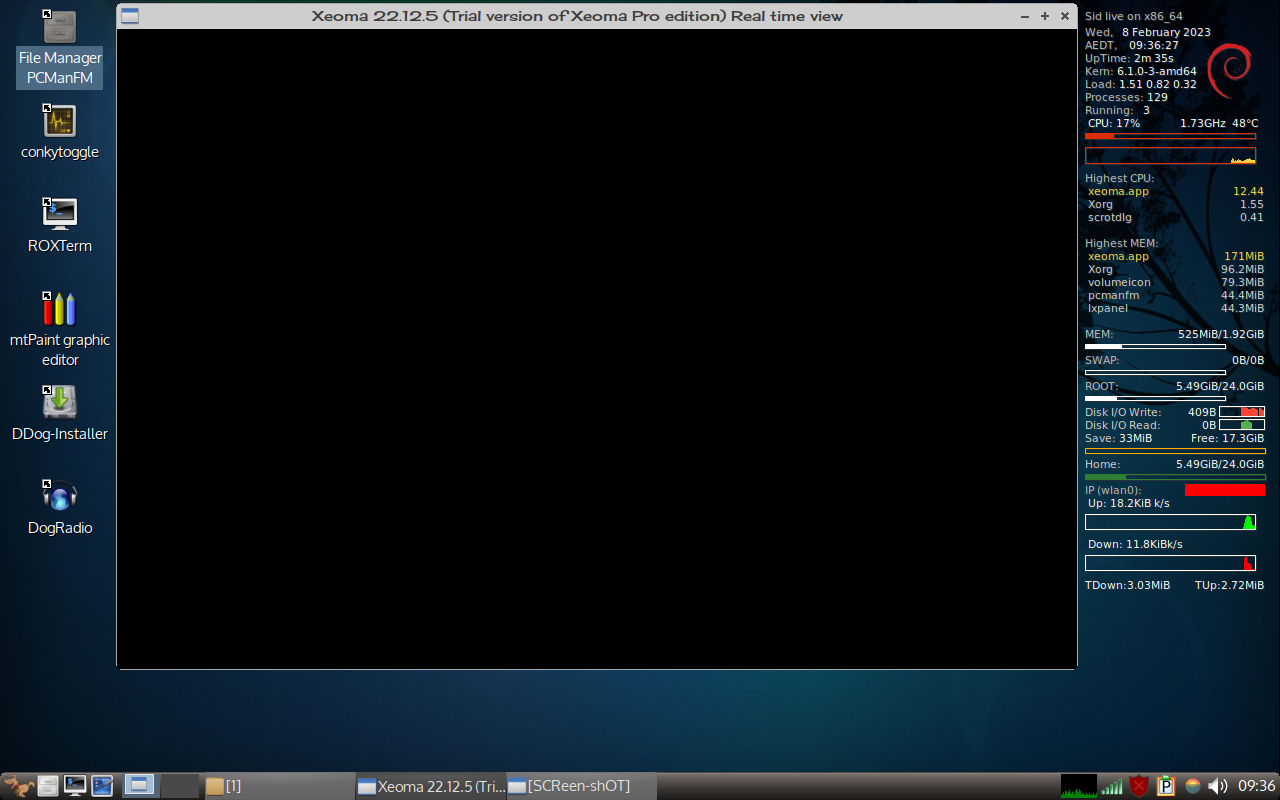Switch to Xeoma 22.12.5 taskbar entry
The width and height of the screenshot is (1280, 800).
click(431, 786)
